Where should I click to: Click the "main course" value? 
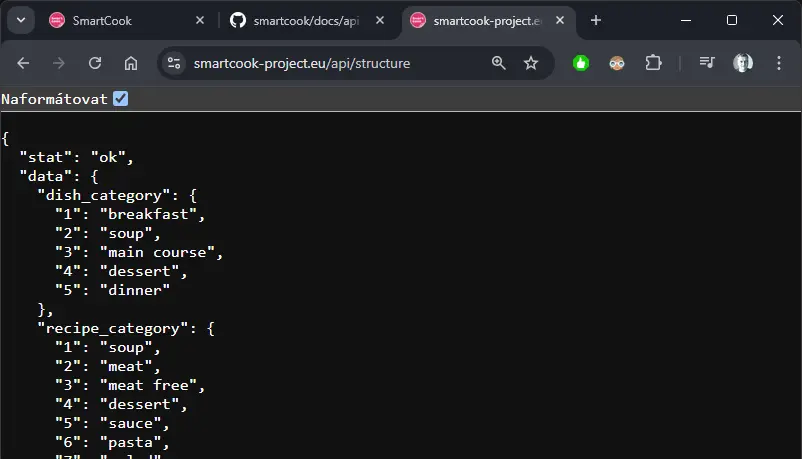click(157, 252)
